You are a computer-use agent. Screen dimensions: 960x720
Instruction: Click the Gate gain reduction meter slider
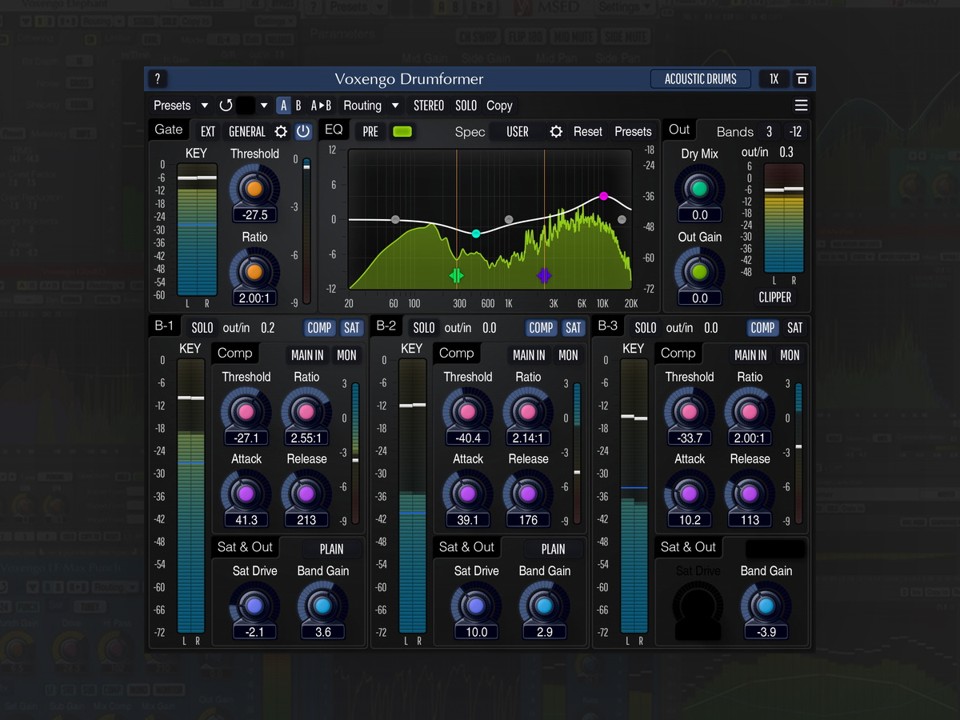pos(307,231)
